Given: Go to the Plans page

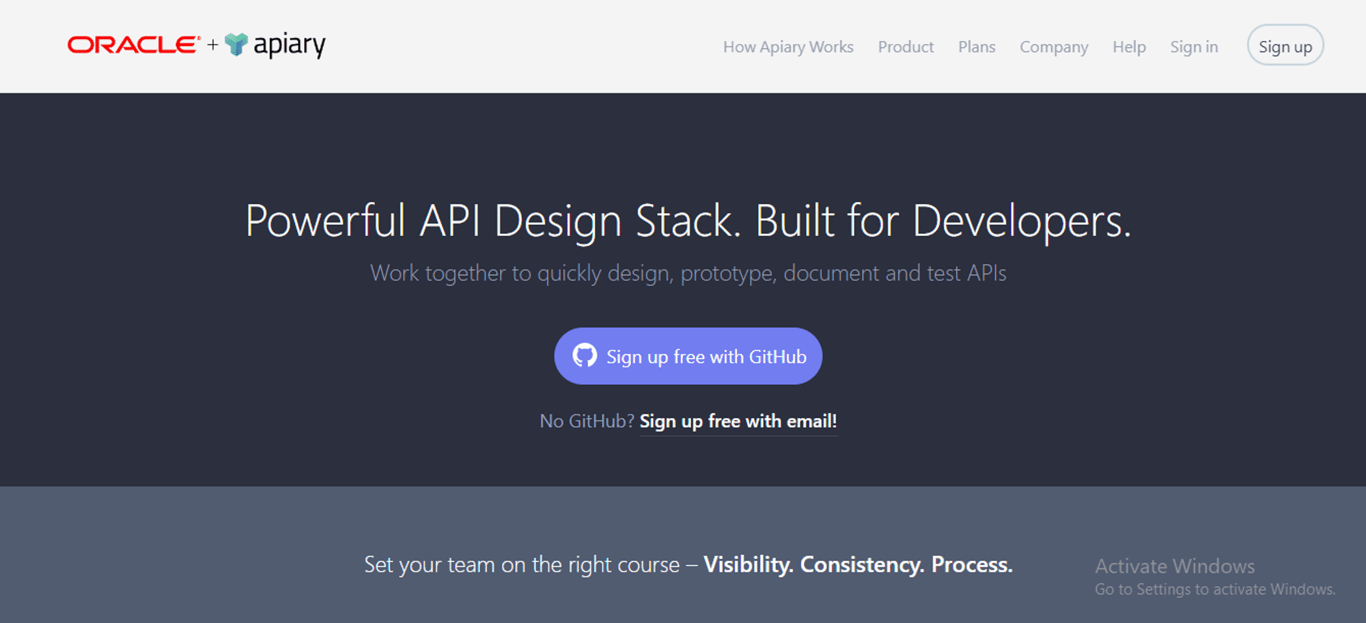Looking at the screenshot, I should coord(977,47).
